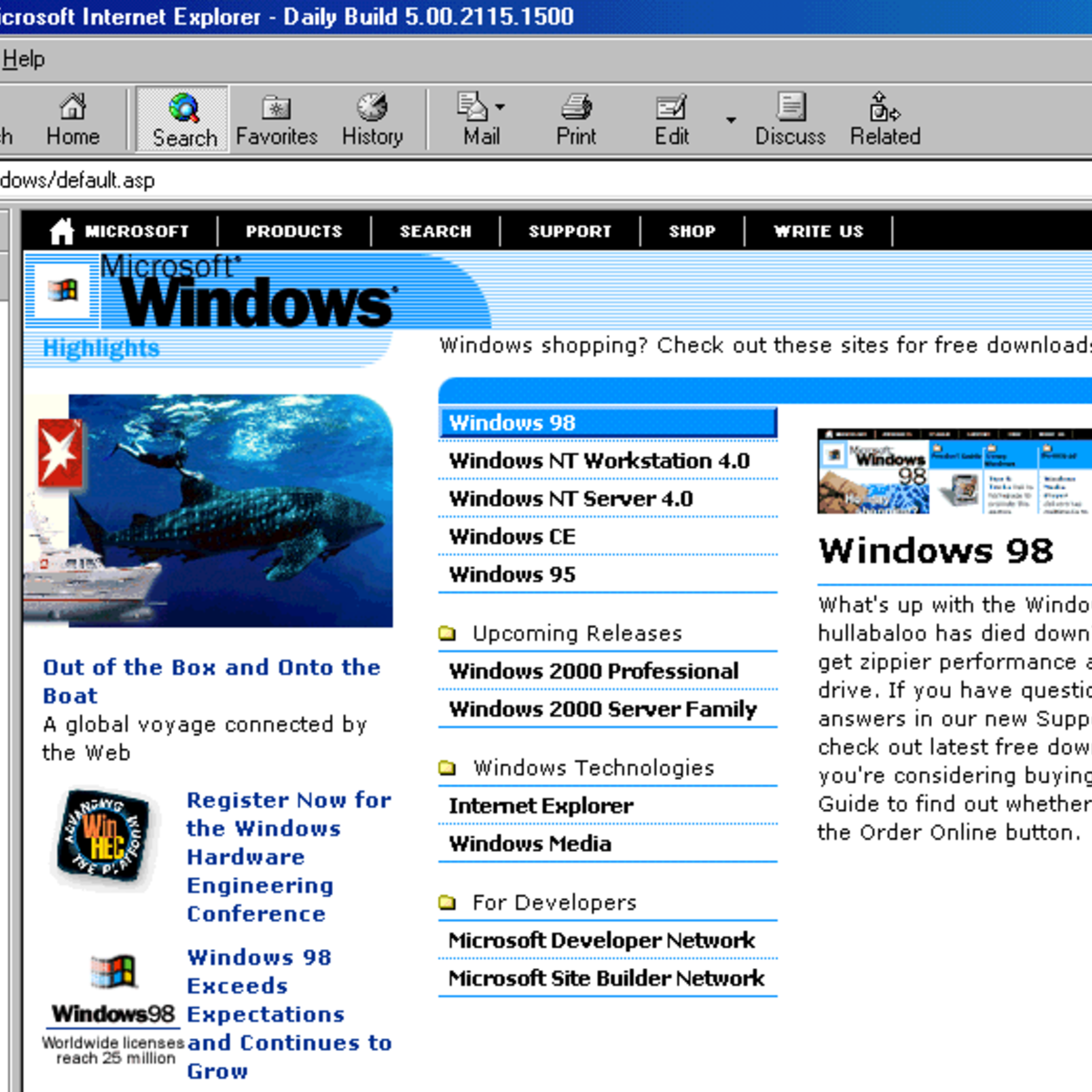Click the Upcoming Releases folder icon

(447, 632)
